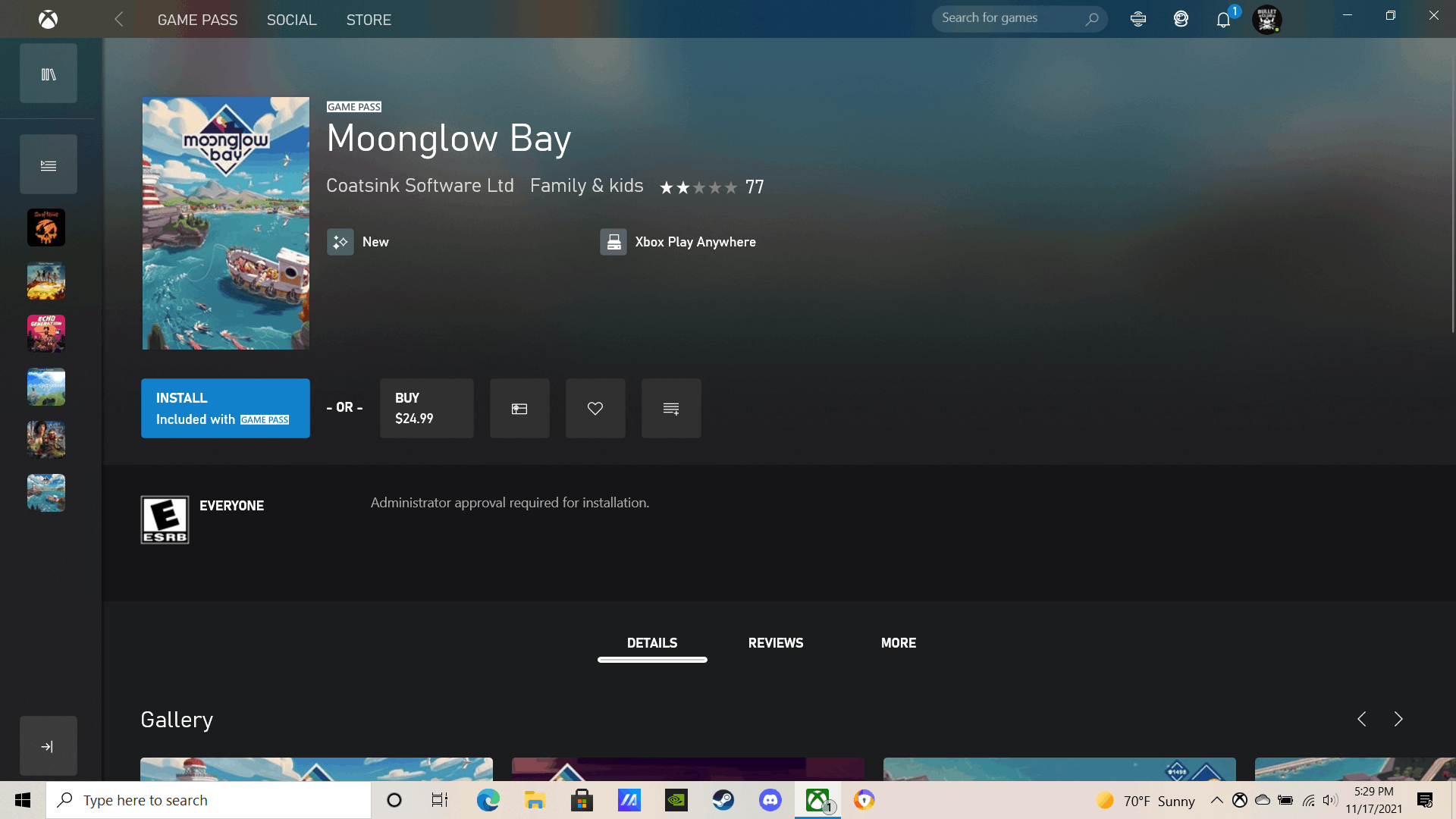Open the notifications bell
This screenshot has height=819, width=1456.
click(x=1223, y=20)
